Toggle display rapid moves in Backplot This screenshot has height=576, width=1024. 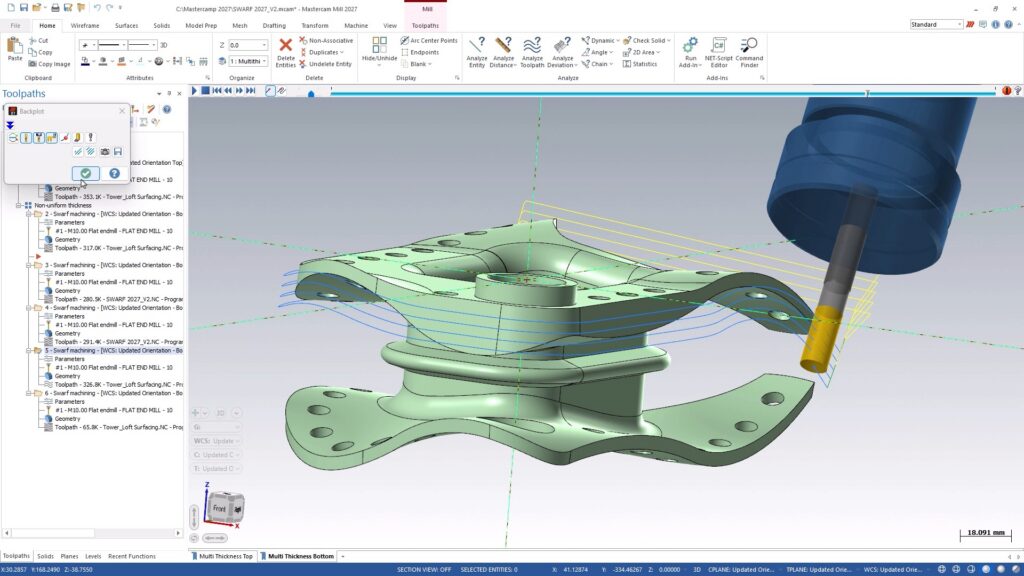(52, 138)
